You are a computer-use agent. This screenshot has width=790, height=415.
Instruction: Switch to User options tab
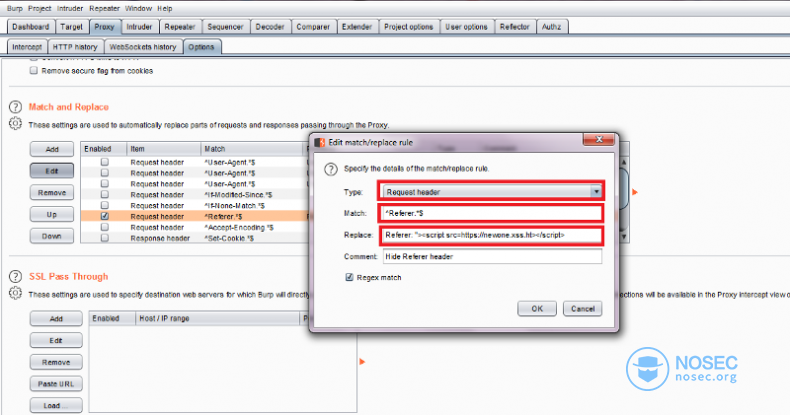(x=467, y=27)
